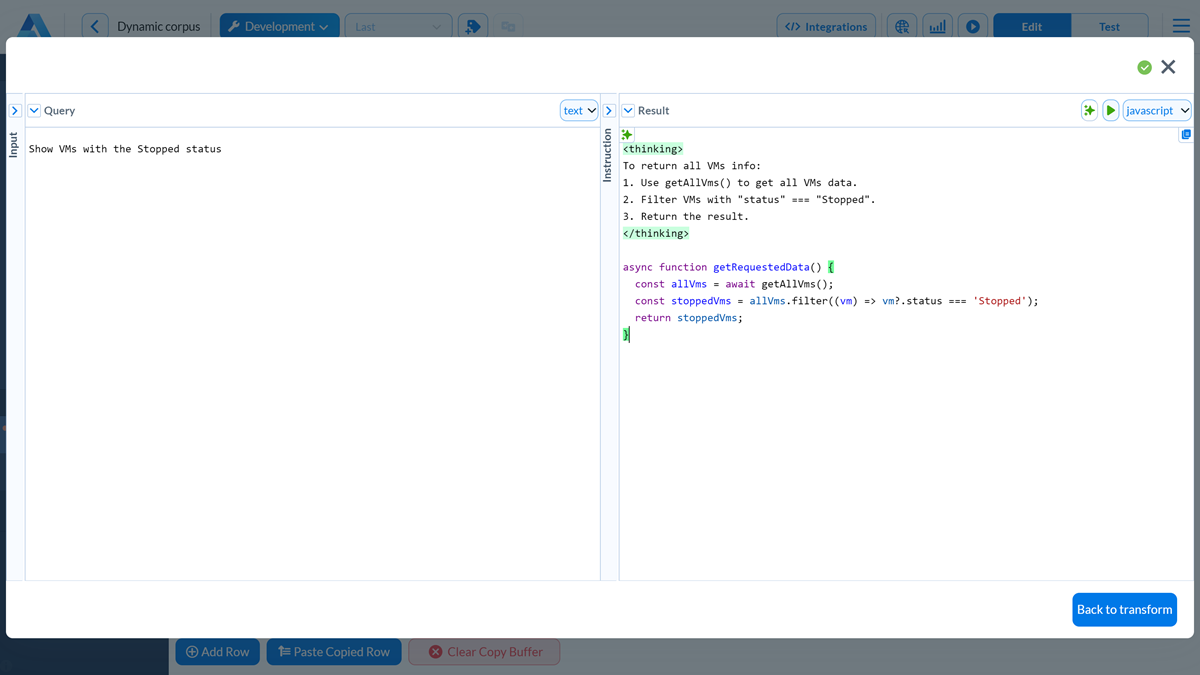1200x675 pixels.
Task: Click inside the Query text area
Action: coord(300,300)
